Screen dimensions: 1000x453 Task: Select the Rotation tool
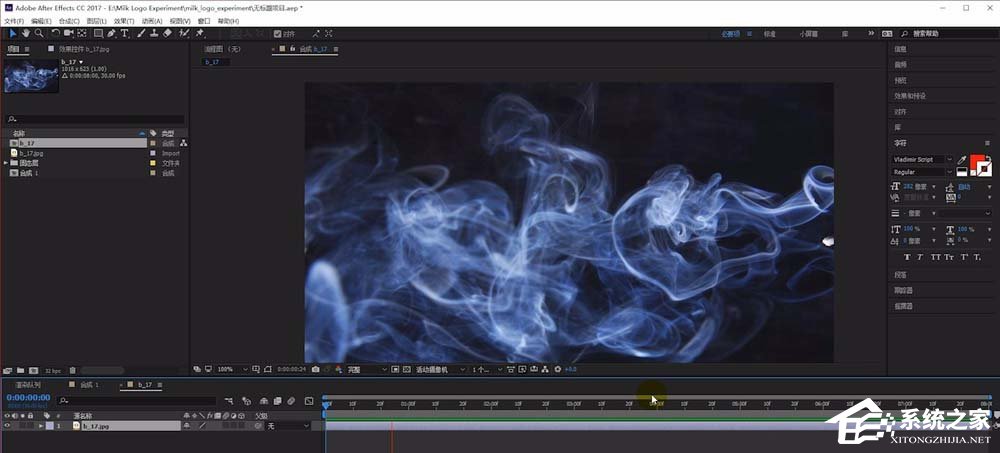click(x=56, y=33)
